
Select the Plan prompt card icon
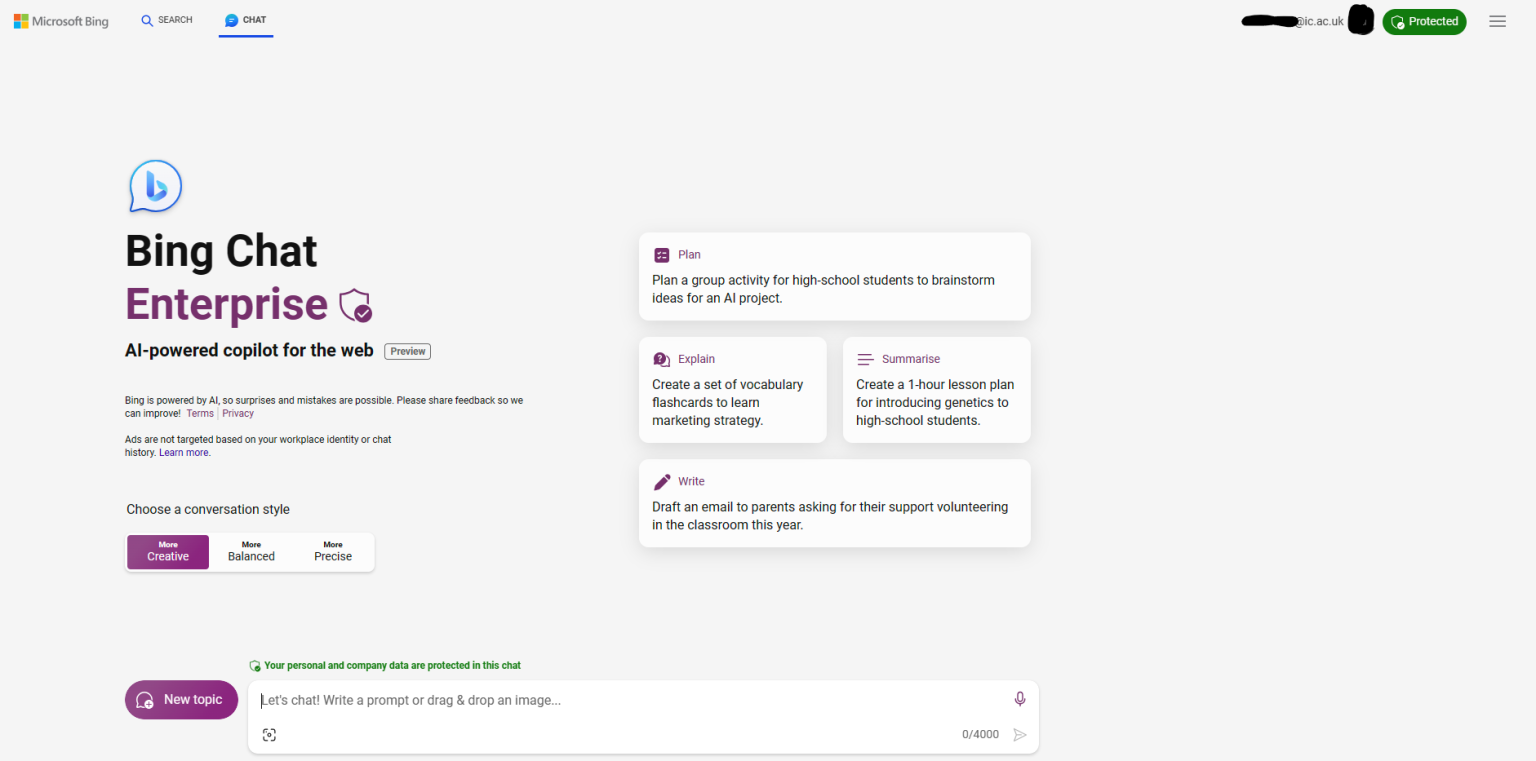(x=661, y=255)
